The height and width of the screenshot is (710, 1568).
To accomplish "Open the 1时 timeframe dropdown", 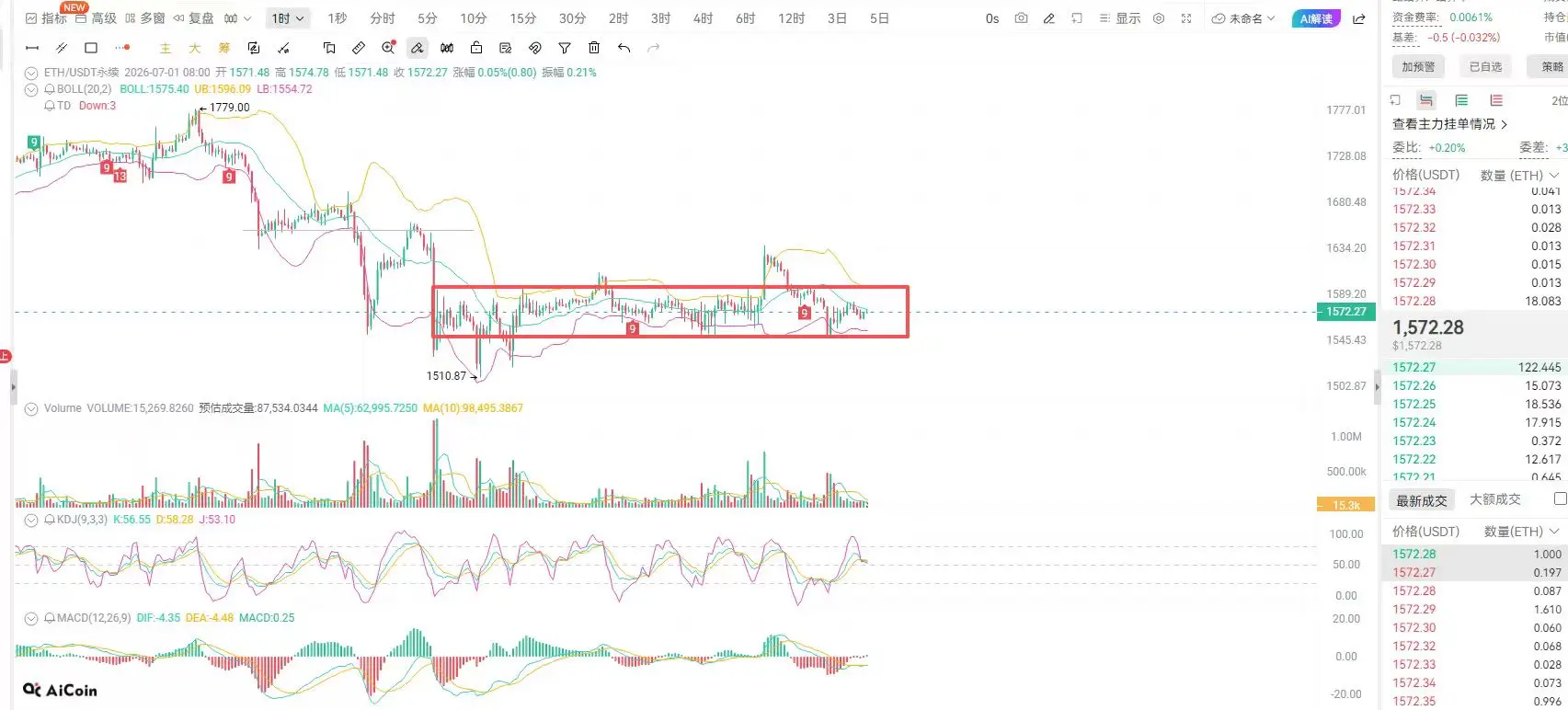I will coord(289,18).
